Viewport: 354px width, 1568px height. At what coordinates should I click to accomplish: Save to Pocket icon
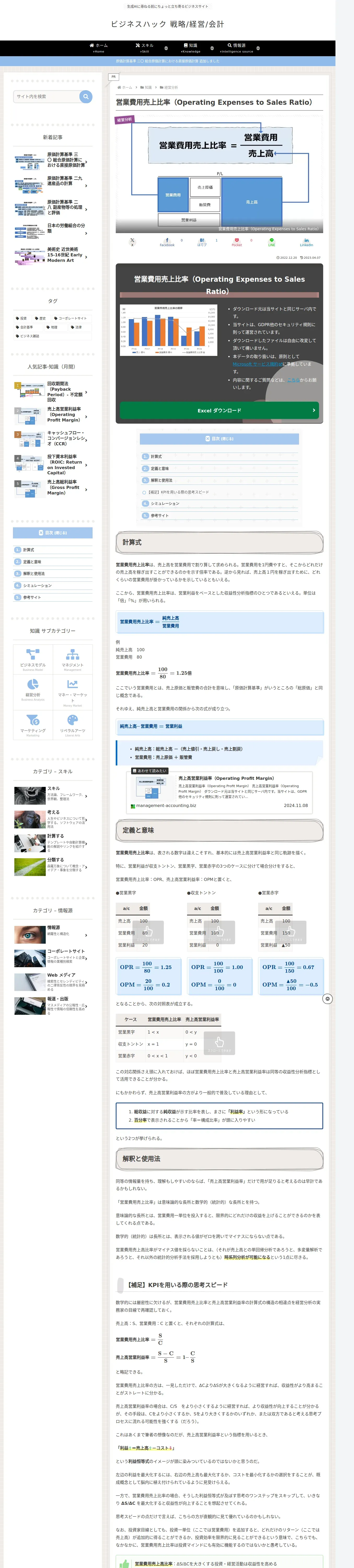tap(237, 242)
